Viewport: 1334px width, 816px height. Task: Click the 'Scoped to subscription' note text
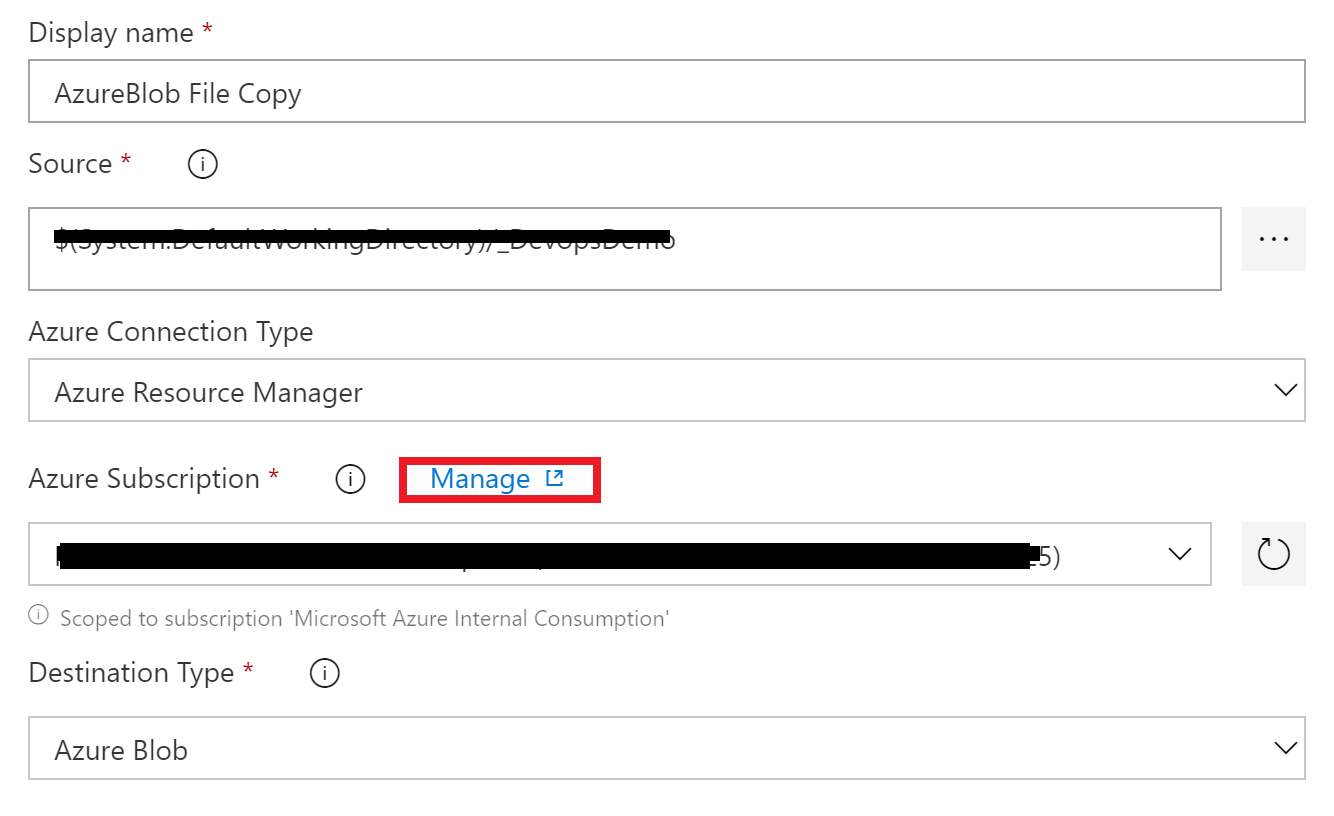364,618
